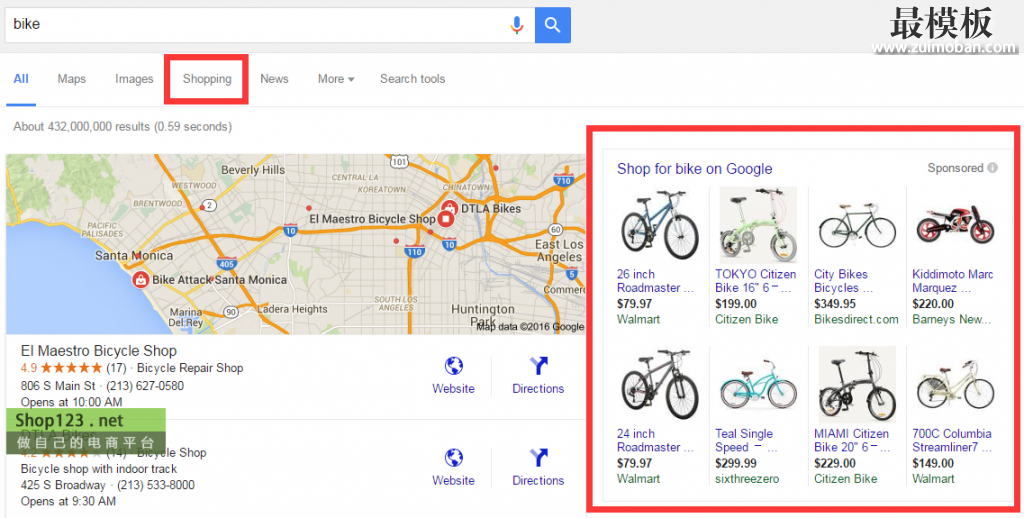Open 26 inch Roadmaster product link
This screenshot has width=1024, height=518.
click(654, 281)
